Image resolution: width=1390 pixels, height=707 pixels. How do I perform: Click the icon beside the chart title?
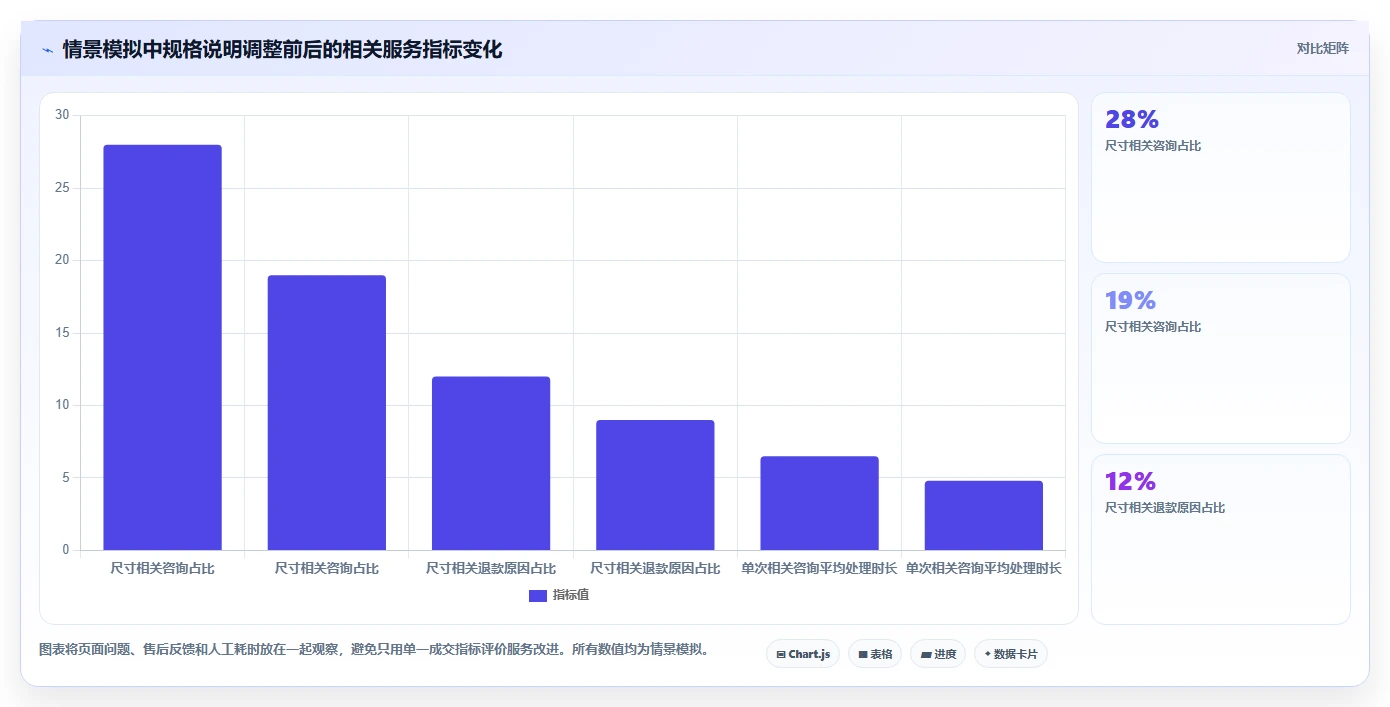47,50
